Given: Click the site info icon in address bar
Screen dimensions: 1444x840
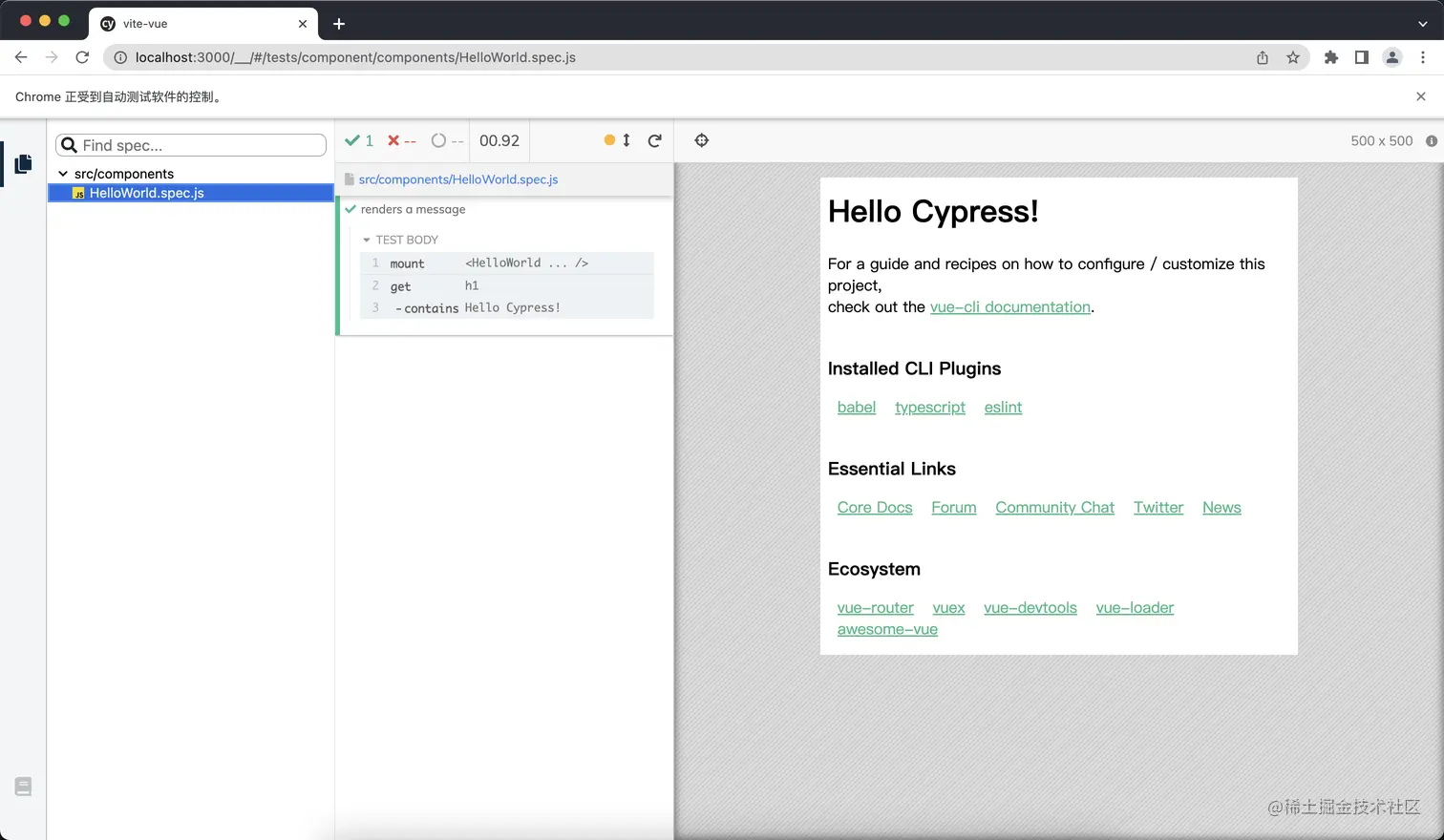Looking at the screenshot, I should click(120, 57).
